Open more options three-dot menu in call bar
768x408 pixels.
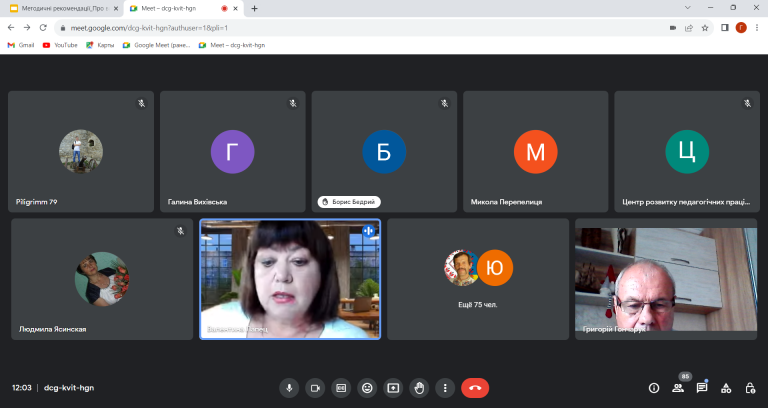point(445,388)
